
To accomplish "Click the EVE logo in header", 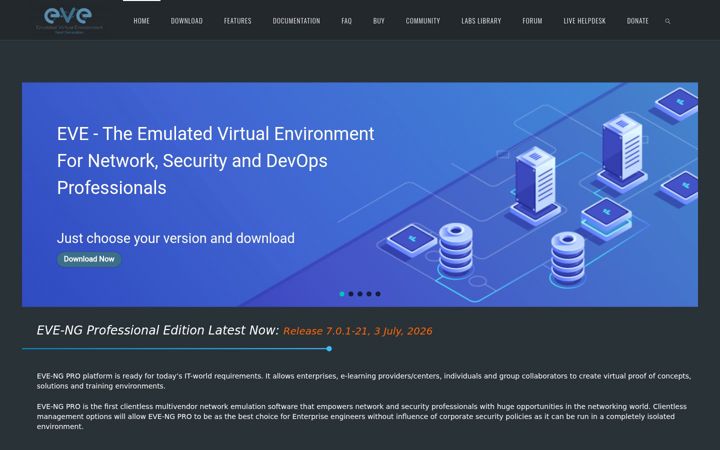I will coord(69,20).
